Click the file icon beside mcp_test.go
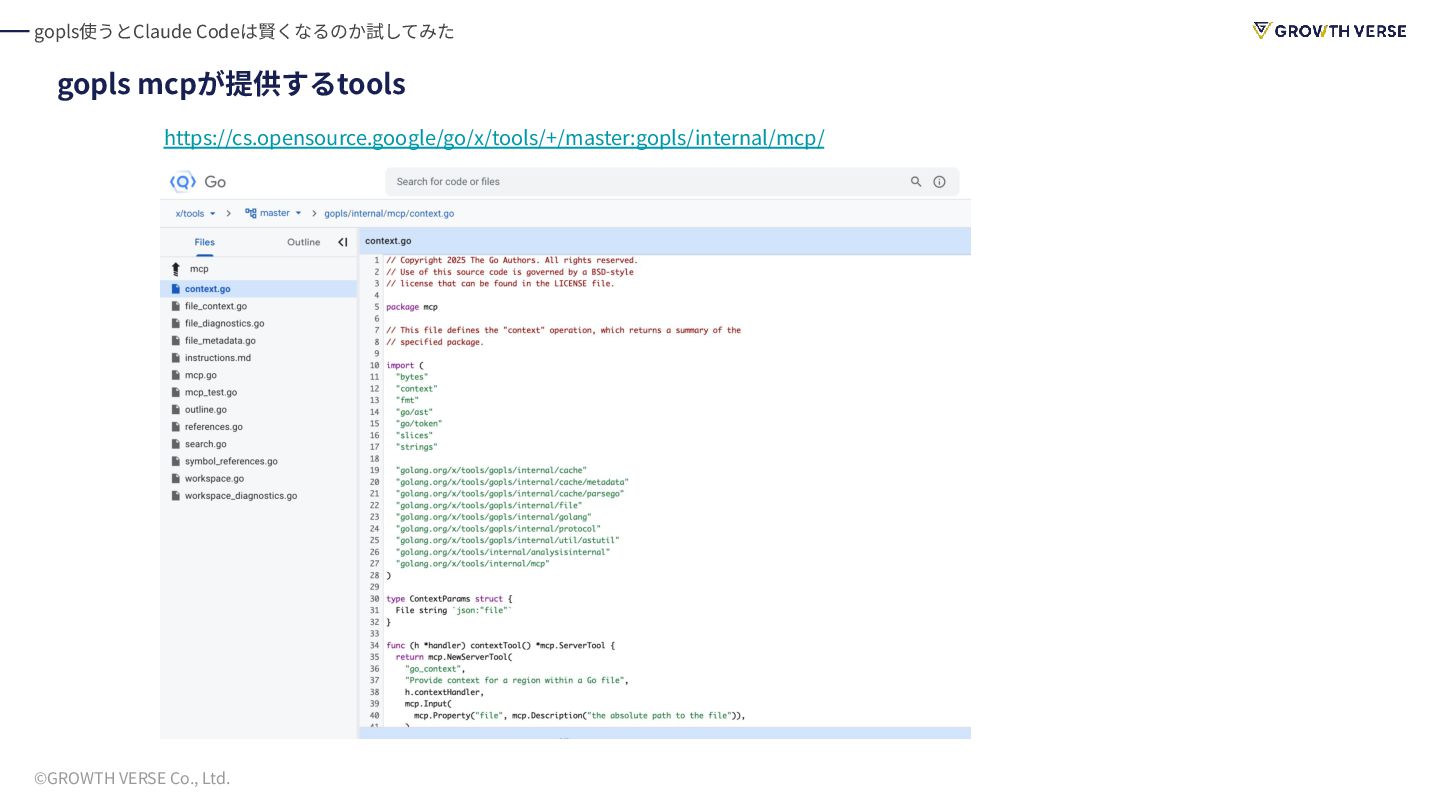1440x810 pixels. (176, 392)
